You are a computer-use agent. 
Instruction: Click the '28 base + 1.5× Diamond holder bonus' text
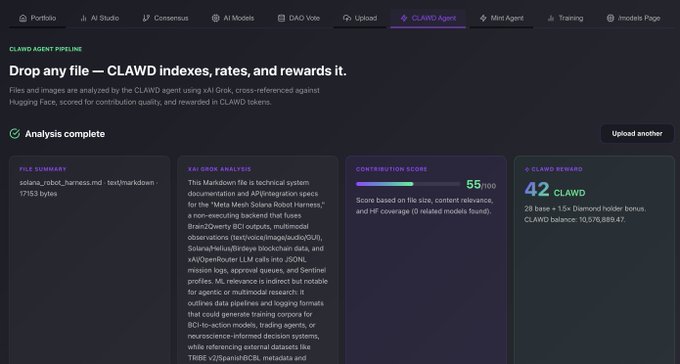click(x=585, y=209)
